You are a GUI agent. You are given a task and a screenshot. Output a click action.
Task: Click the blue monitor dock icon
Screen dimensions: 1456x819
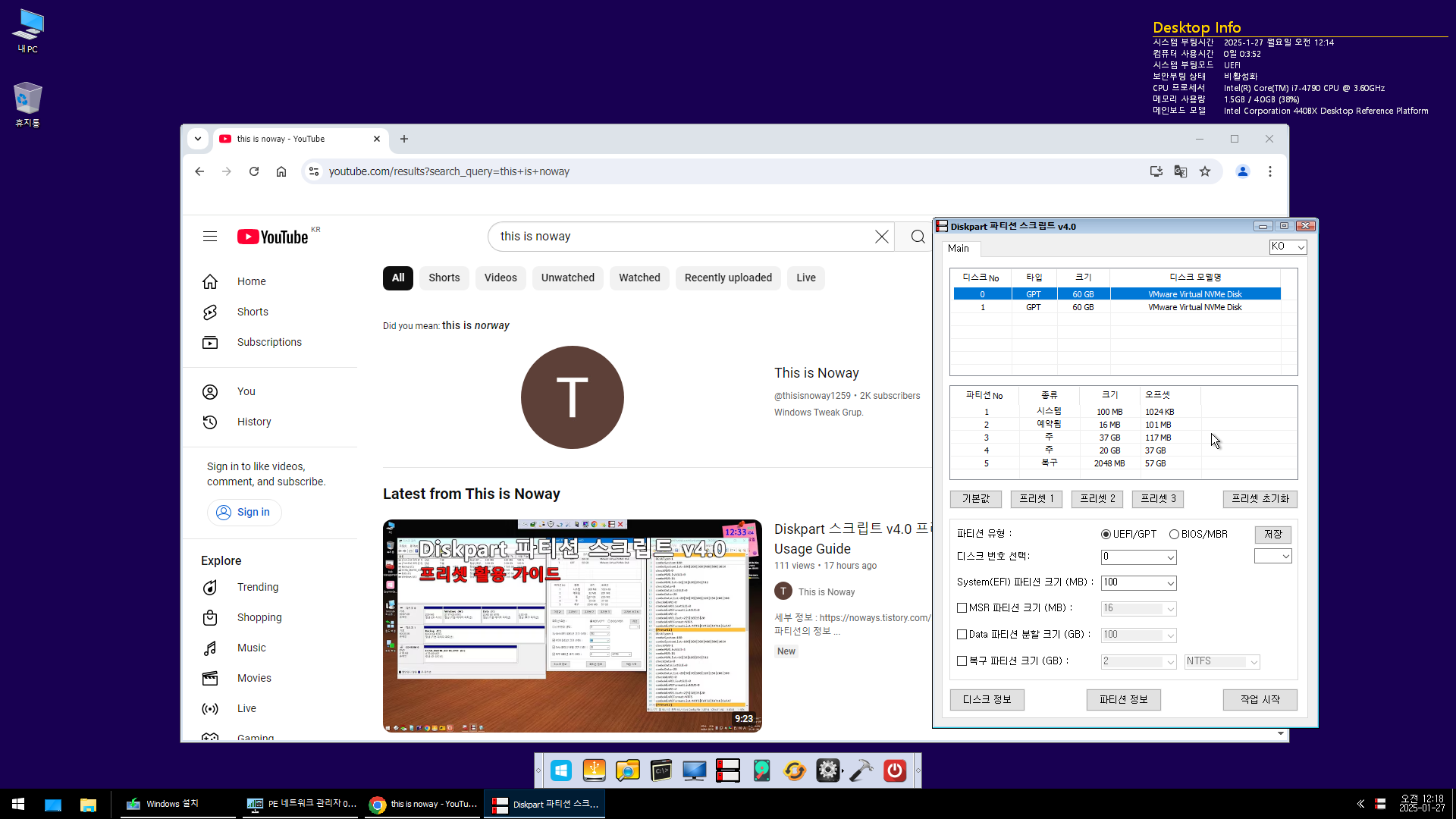point(695,770)
